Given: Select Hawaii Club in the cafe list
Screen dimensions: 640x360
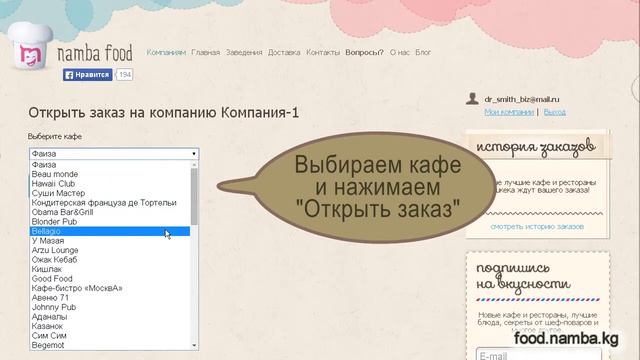Looking at the screenshot, I should coord(110,184).
